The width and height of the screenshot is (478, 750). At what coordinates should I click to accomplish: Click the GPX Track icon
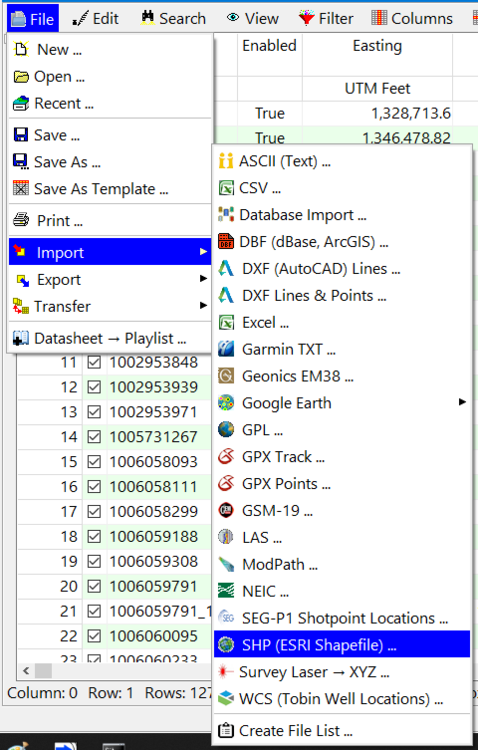(226, 457)
